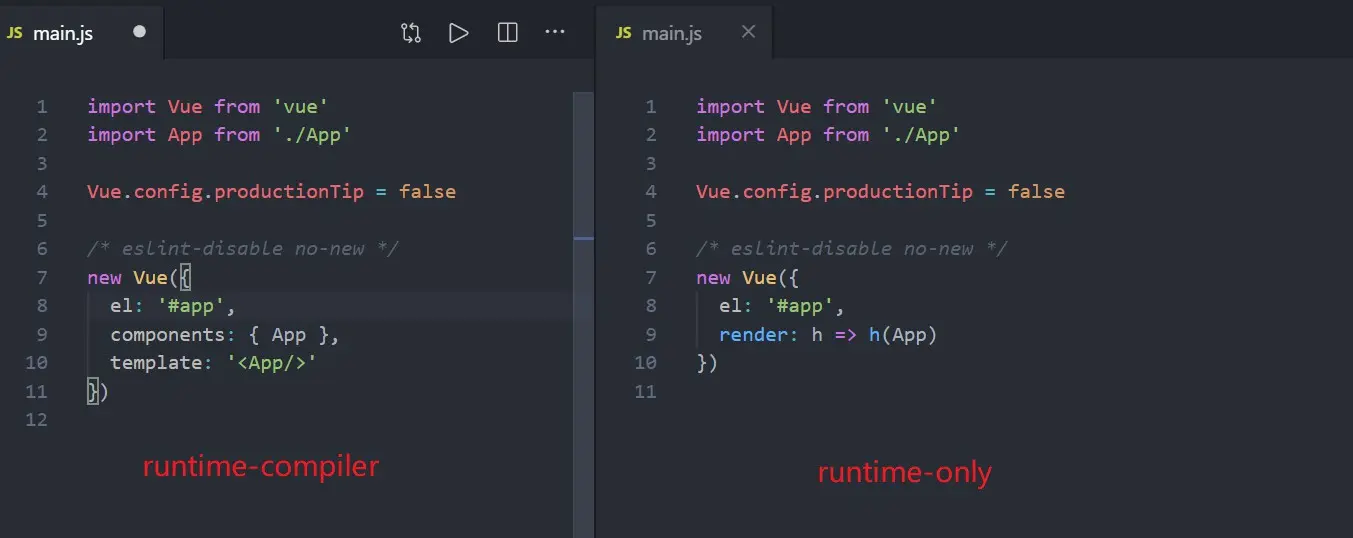Run code with the play icon

click(459, 33)
